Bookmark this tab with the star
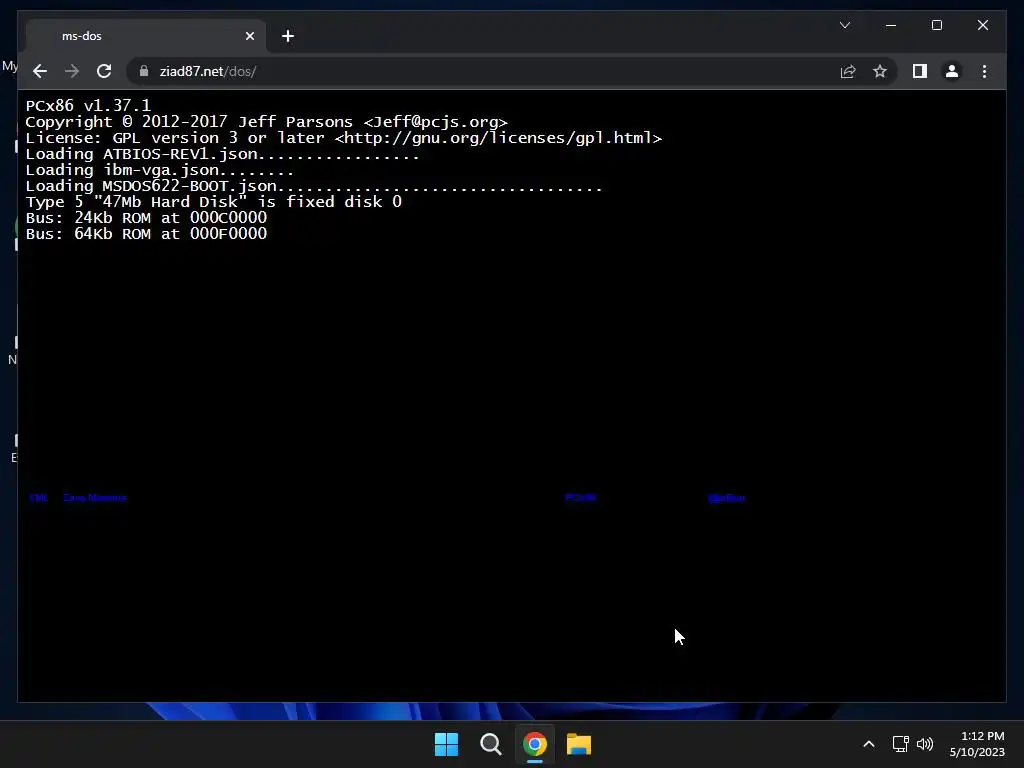 [x=880, y=71]
